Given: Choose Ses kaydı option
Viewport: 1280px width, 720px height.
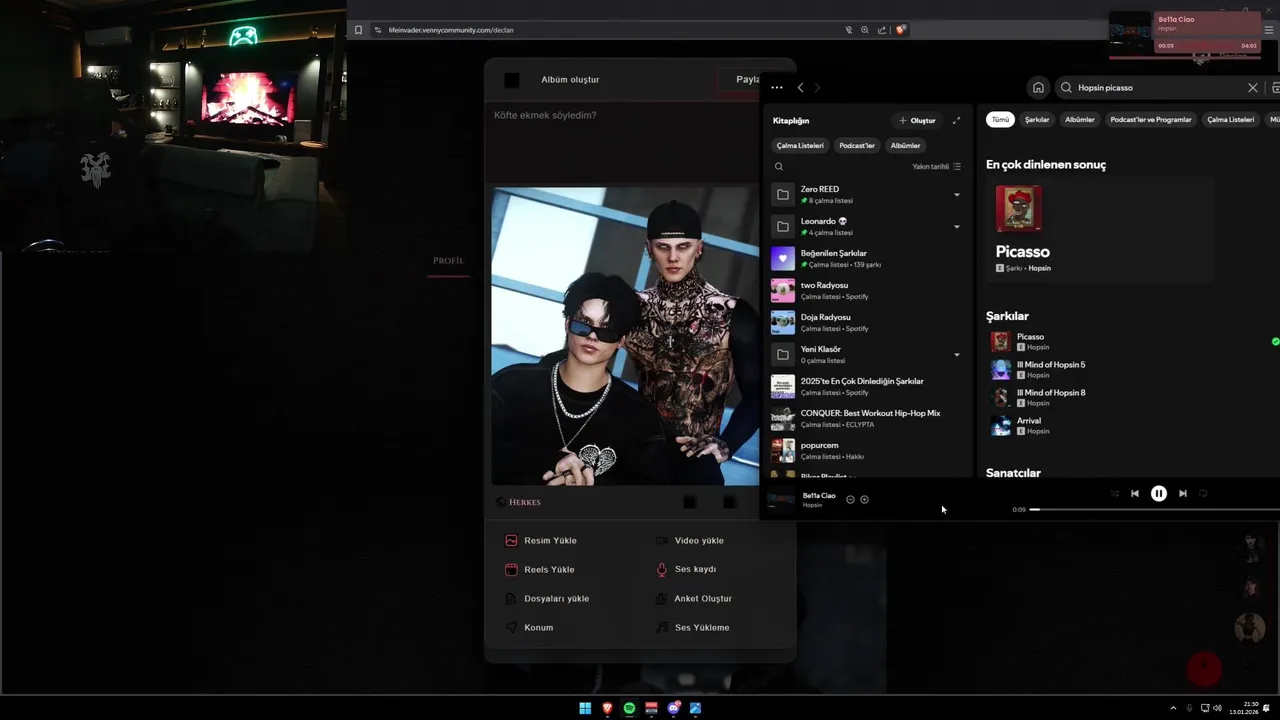Looking at the screenshot, I should (x=685, y=569).
